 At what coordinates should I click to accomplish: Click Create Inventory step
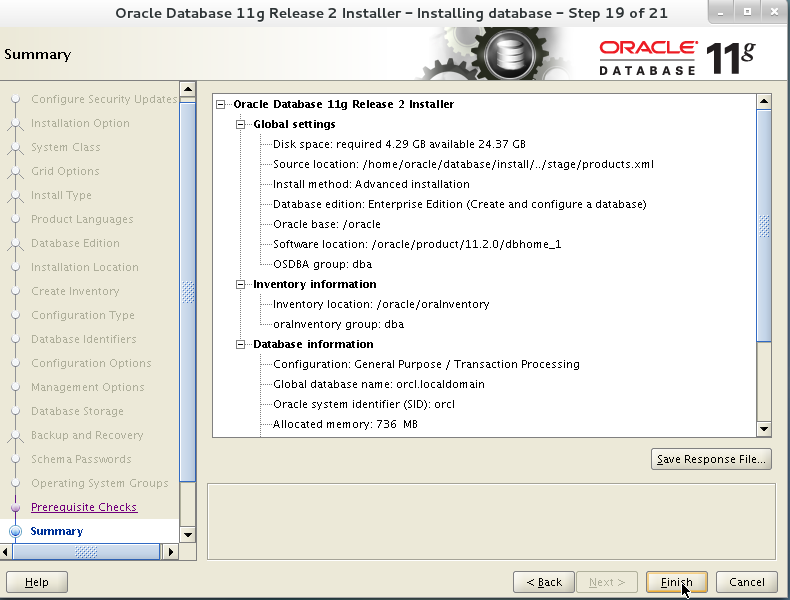75,291
